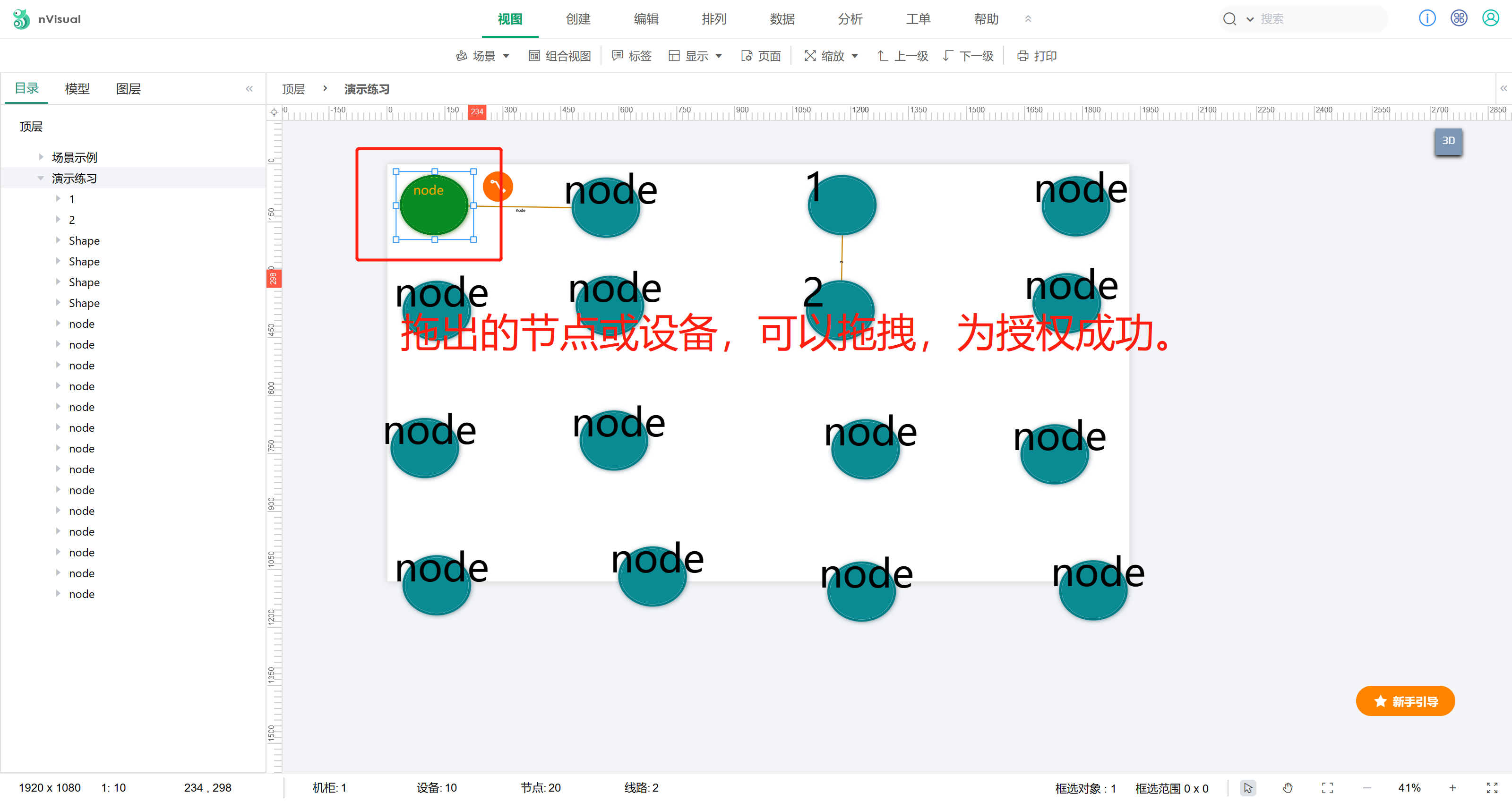The image size is (1512, 802).
Task: Click the 新手引导 beginner guide button
Action: (x=1405, y=701)
